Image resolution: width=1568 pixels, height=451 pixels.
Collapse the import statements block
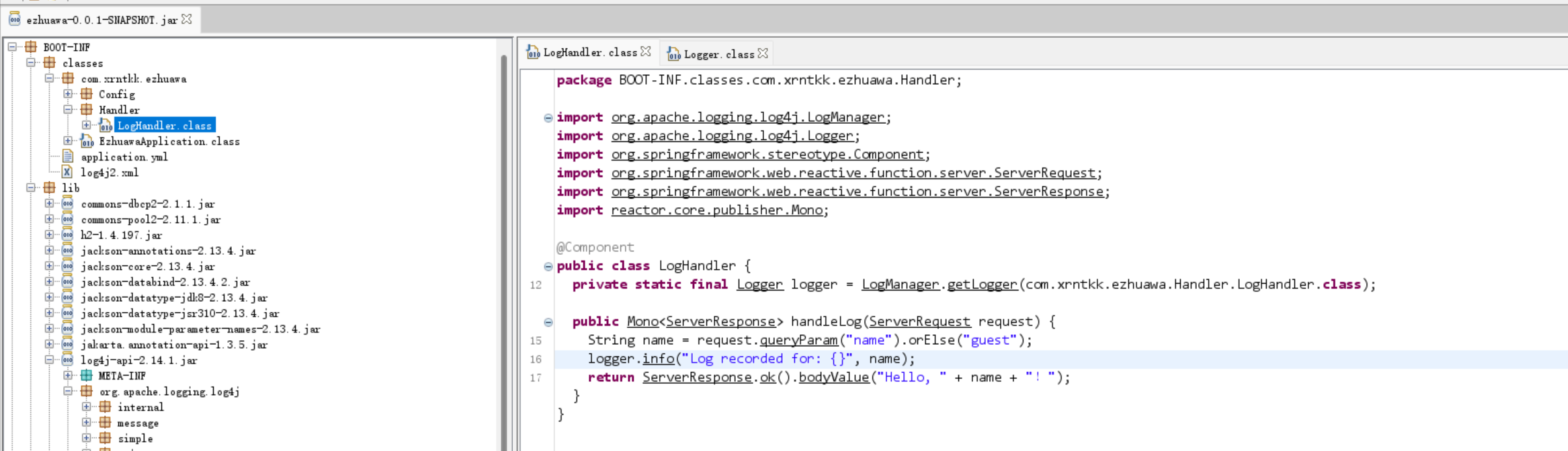point(548,118)
